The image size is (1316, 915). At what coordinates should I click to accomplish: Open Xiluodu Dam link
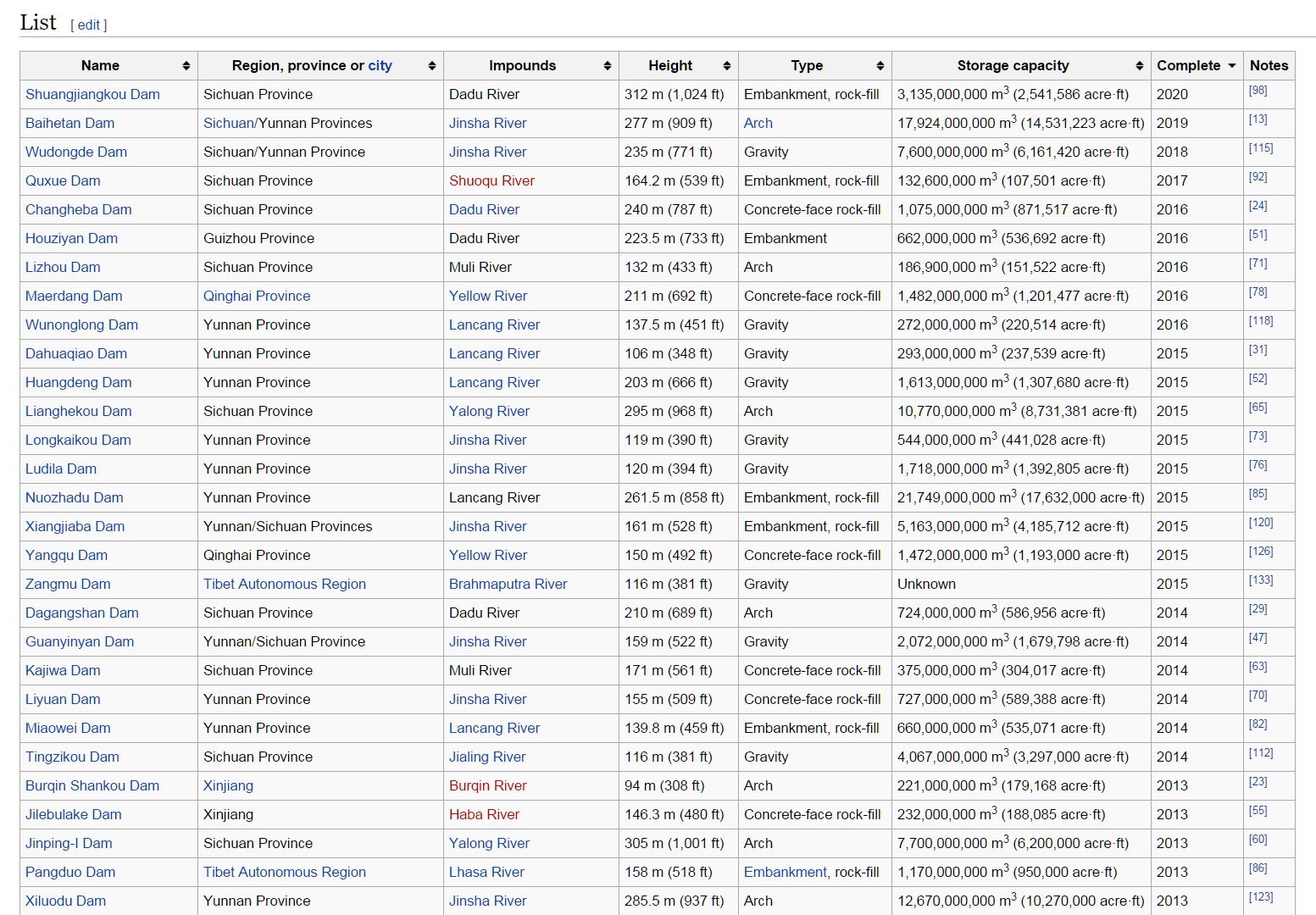pos(65,901)
